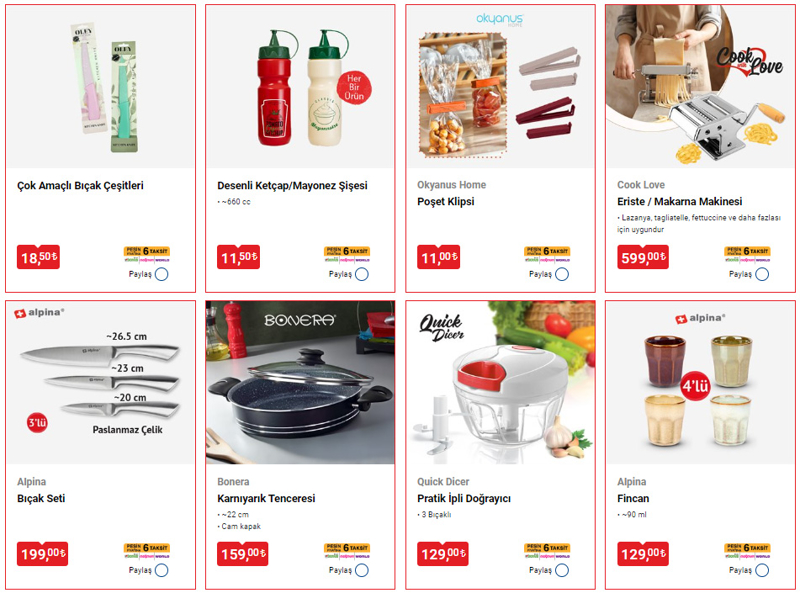
Task: Toggle Paylaş circle for Çok Amaçlı Bıçak Çeşitleri
Action: click(162, 275)
